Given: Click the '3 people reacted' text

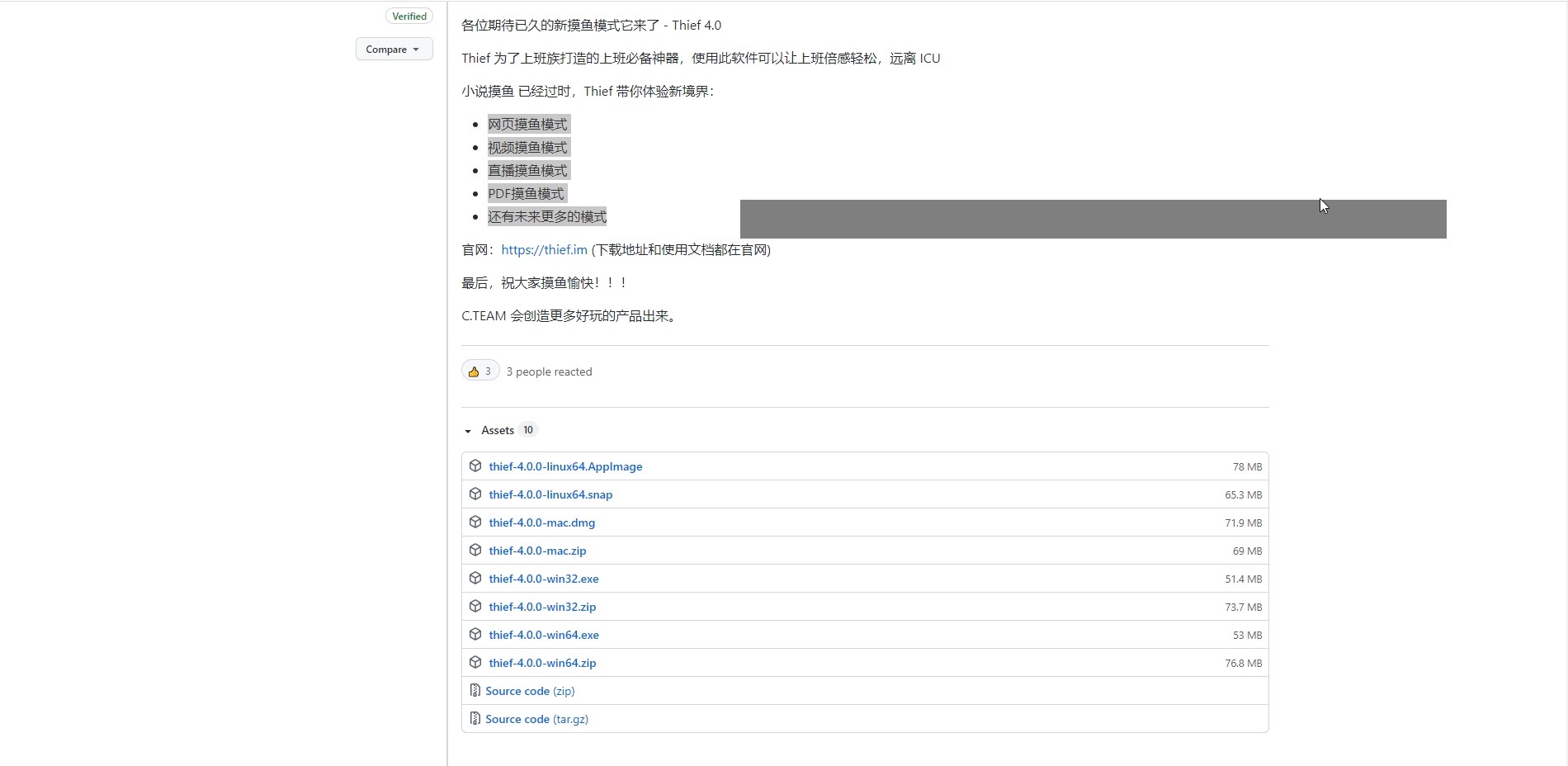Looking at the screenshot, I should tap(549, 372).
